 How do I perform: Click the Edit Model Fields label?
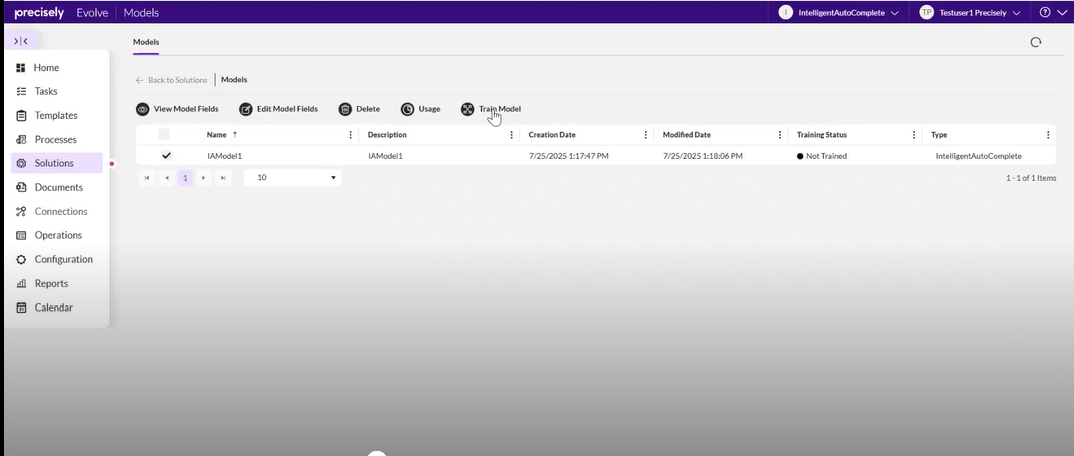tap(287, 109)
